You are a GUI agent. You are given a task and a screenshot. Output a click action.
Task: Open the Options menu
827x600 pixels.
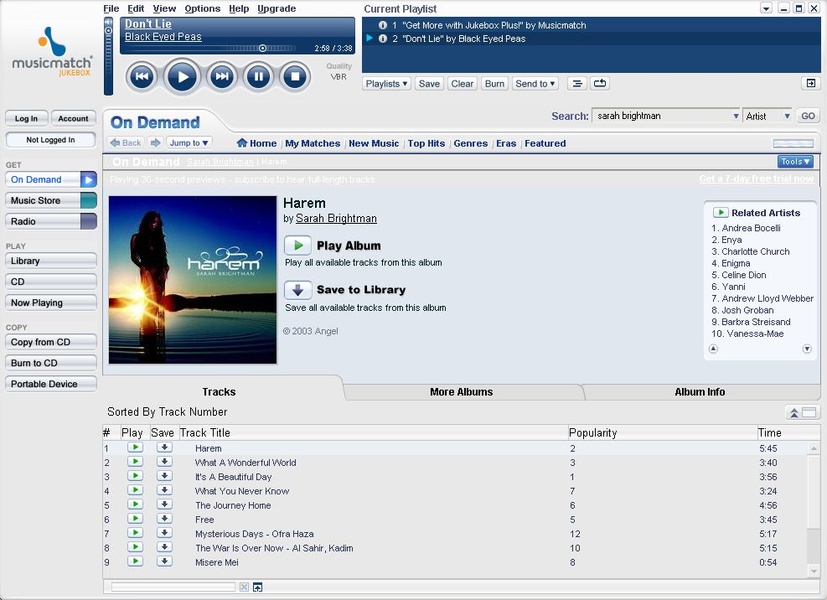point(202,9)
